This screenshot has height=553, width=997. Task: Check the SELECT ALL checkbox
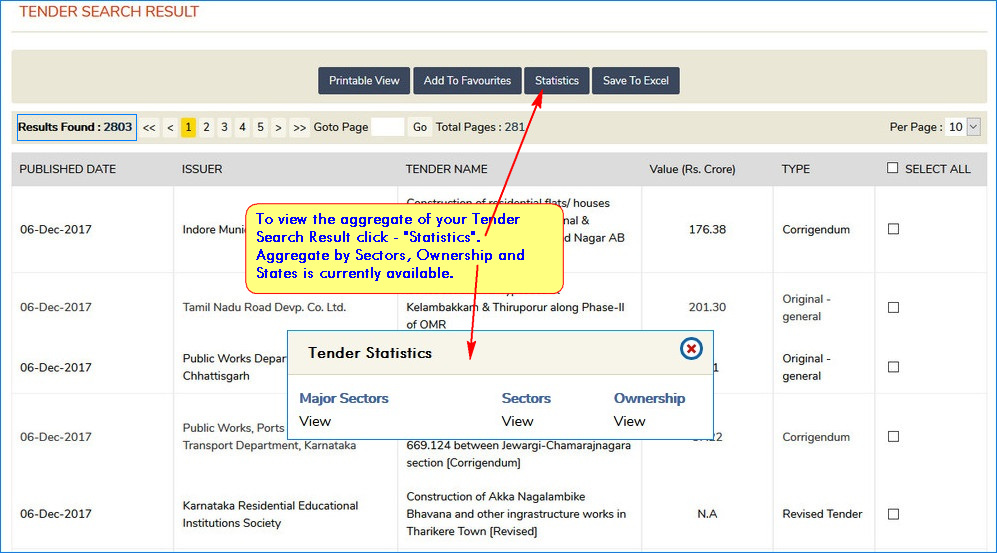click(893, 168)
